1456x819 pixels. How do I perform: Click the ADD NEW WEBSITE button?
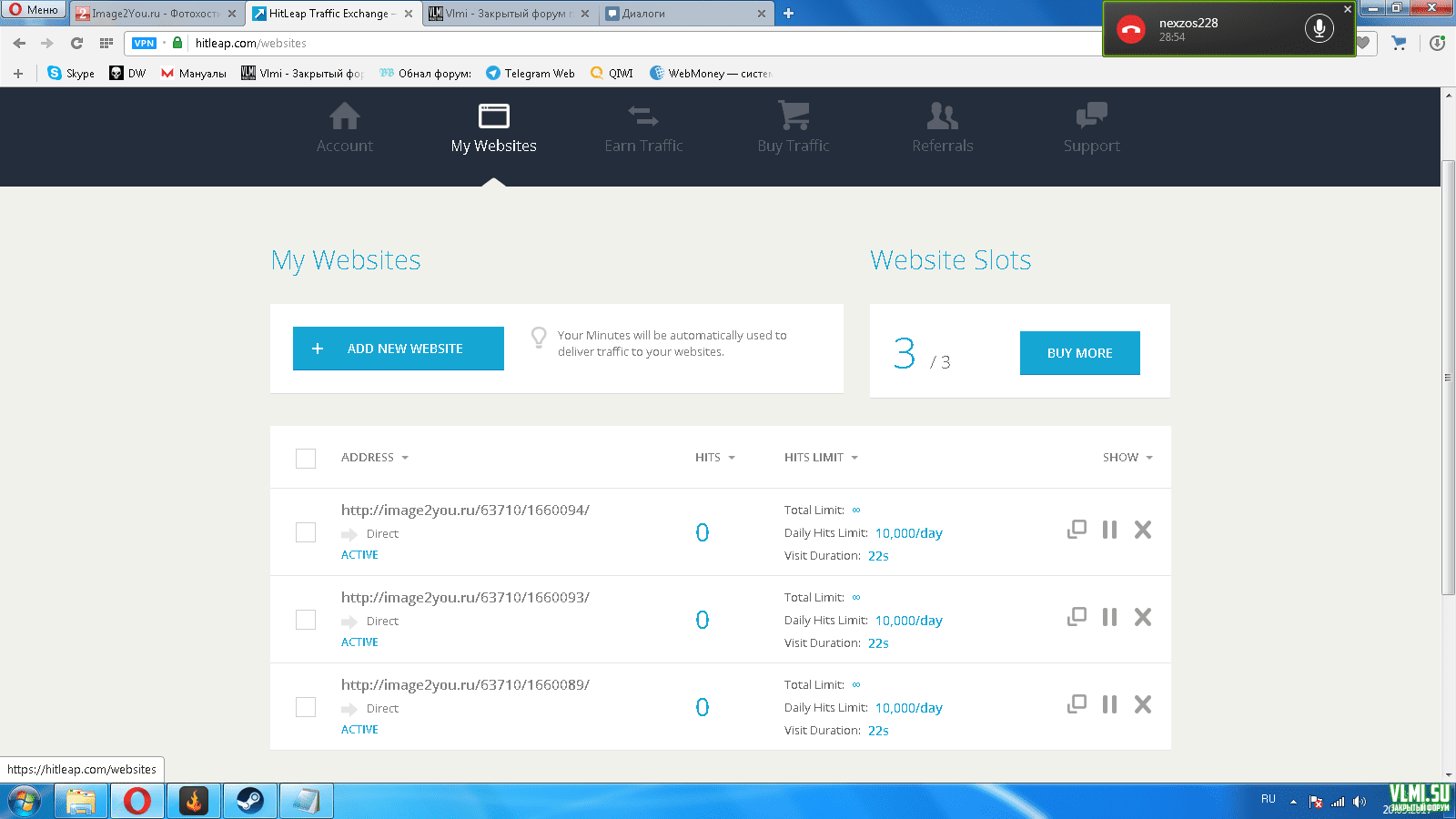pyautogui.click(x=399, y=349)
